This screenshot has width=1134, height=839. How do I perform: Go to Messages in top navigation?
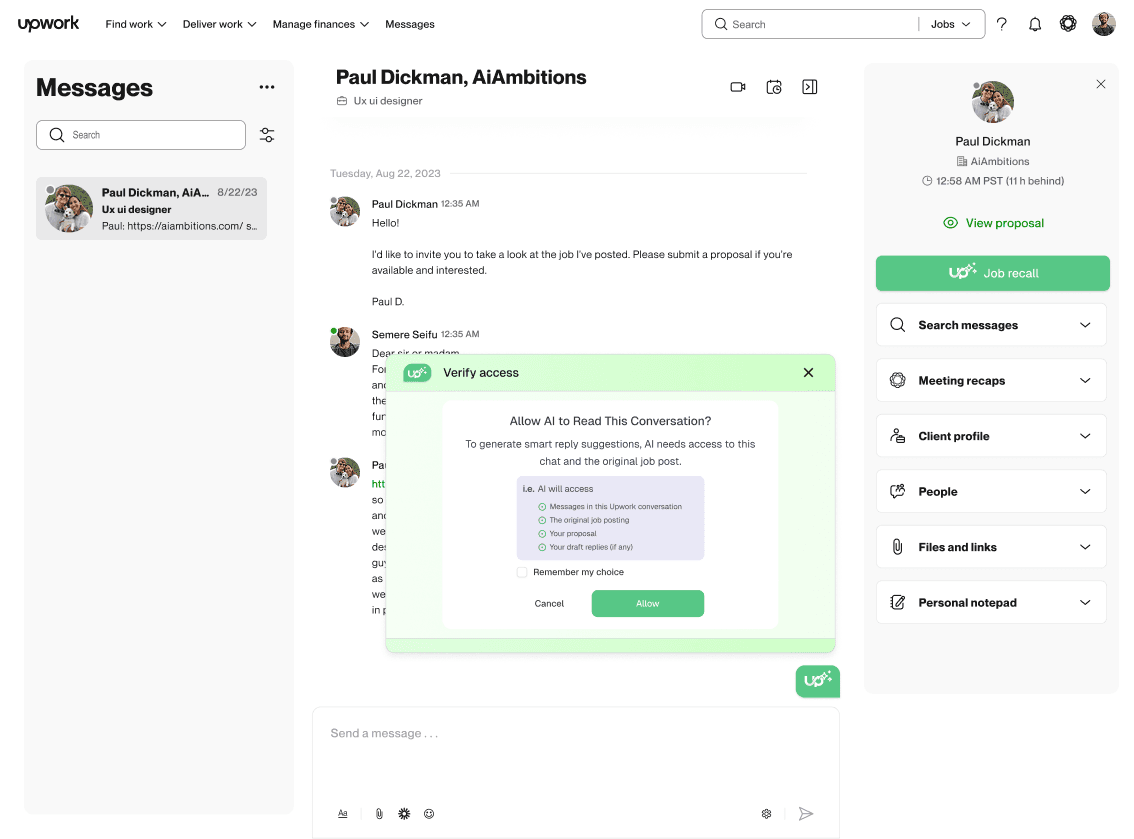(x=409, y=24)
